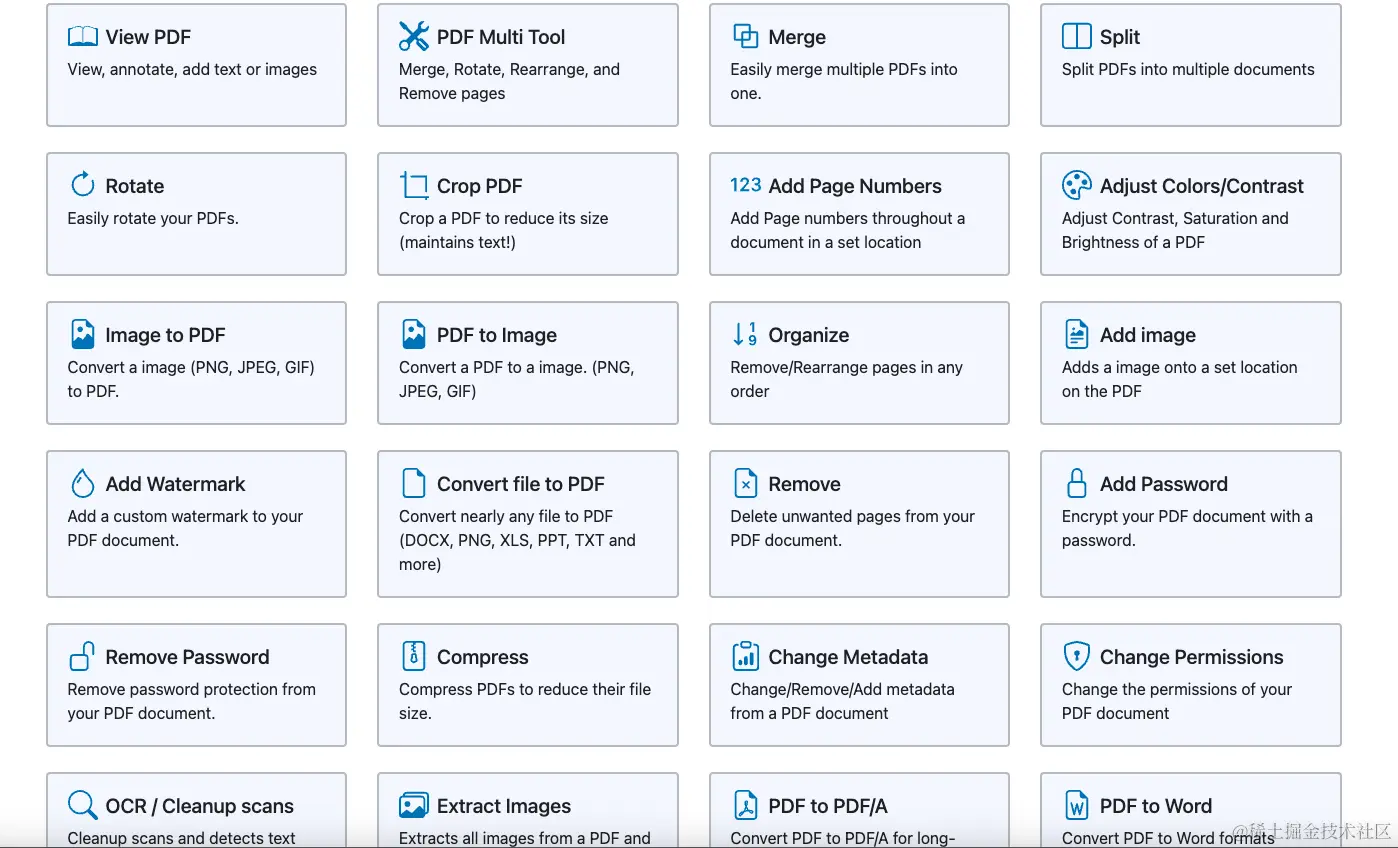
Task: Click the palette icon for Adjust Colors/Contrast
Action: pos(1077,185)
